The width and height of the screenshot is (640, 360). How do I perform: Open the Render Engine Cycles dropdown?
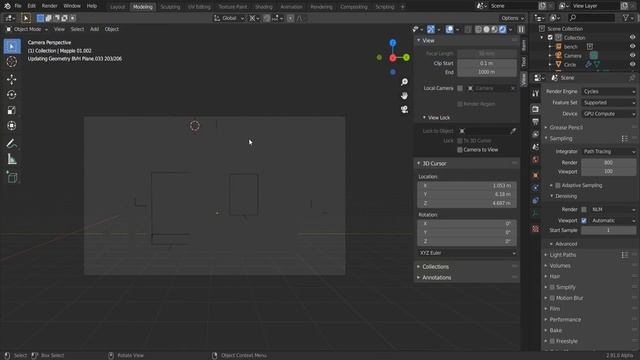pyautogui.click(x=609, y=91)
